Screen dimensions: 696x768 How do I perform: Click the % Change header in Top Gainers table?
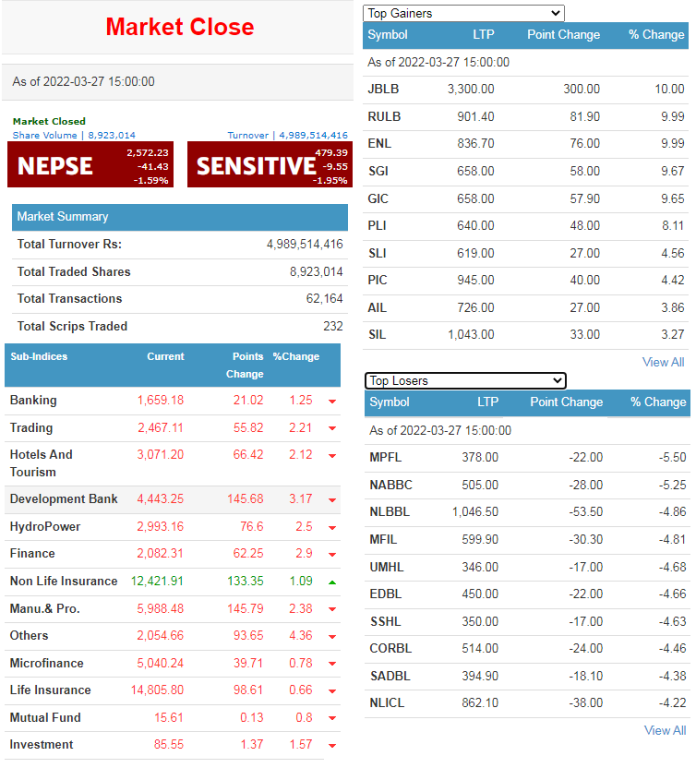(x=656, y=35)
